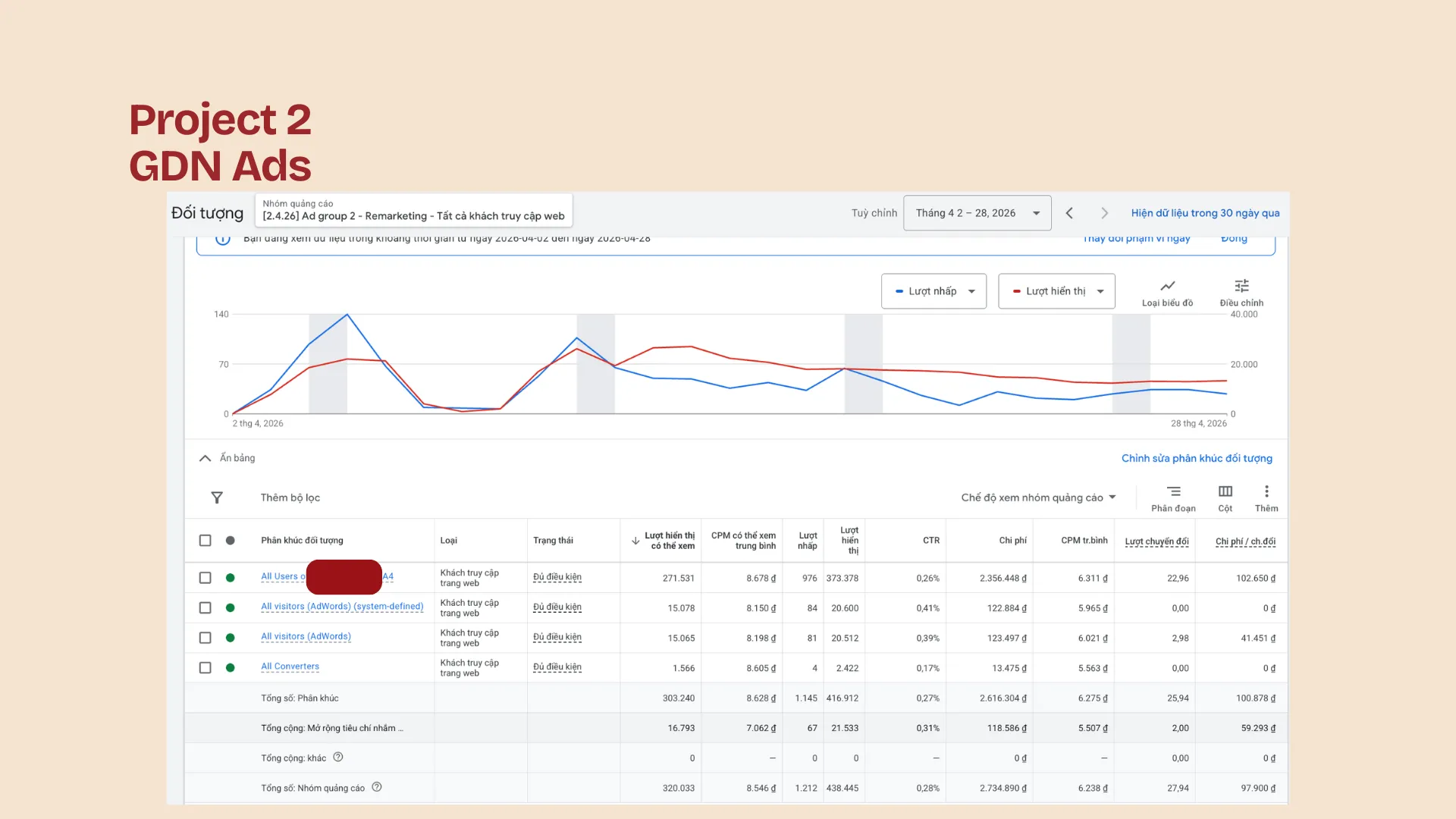This screenshot has height=819, width=1456.
Task: Open Chế độ xem nhóm quảng cáo view menu
Action: (x=1038, y=497)
